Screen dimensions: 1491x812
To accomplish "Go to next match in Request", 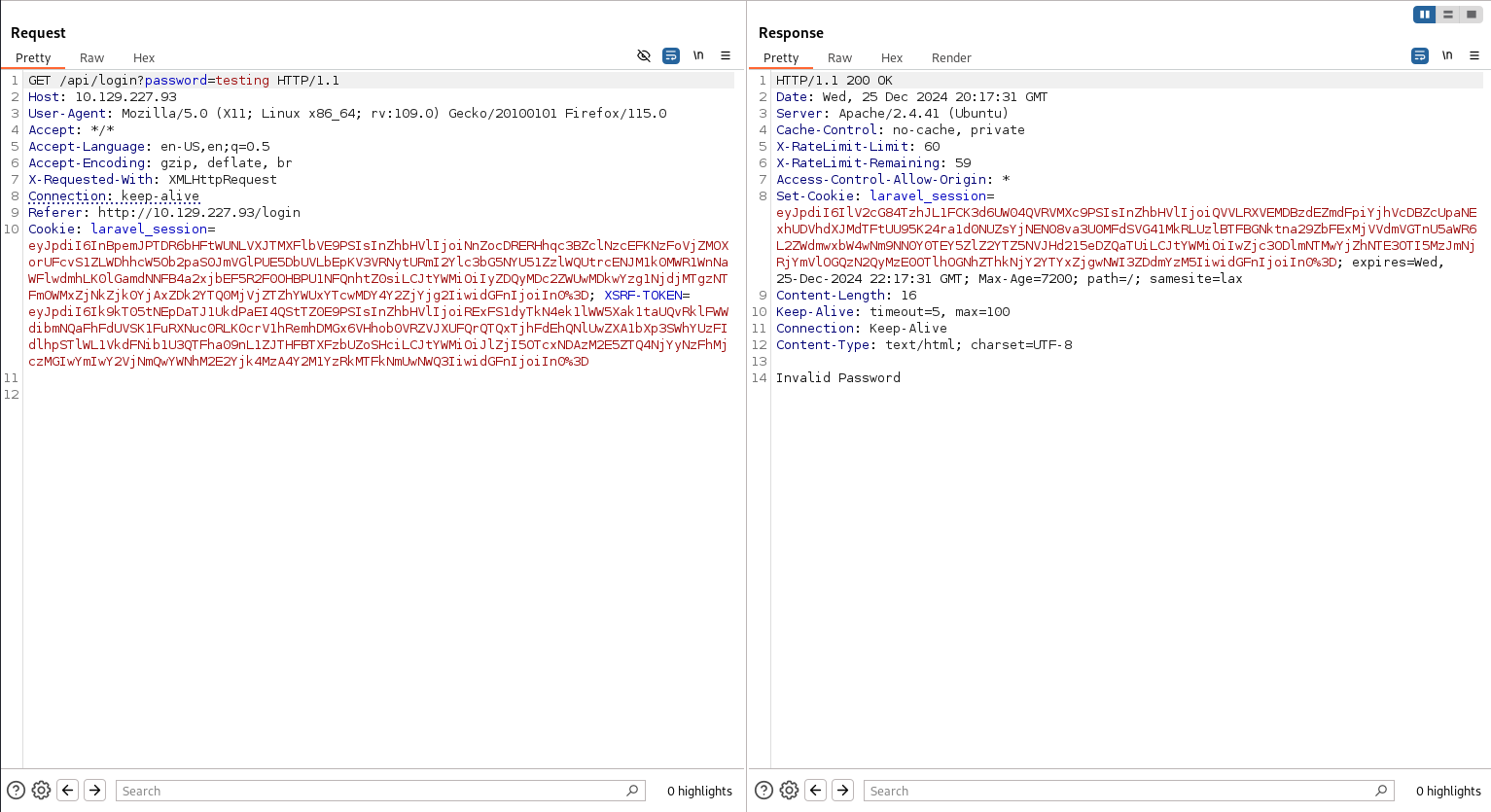I will click(95, 791).
